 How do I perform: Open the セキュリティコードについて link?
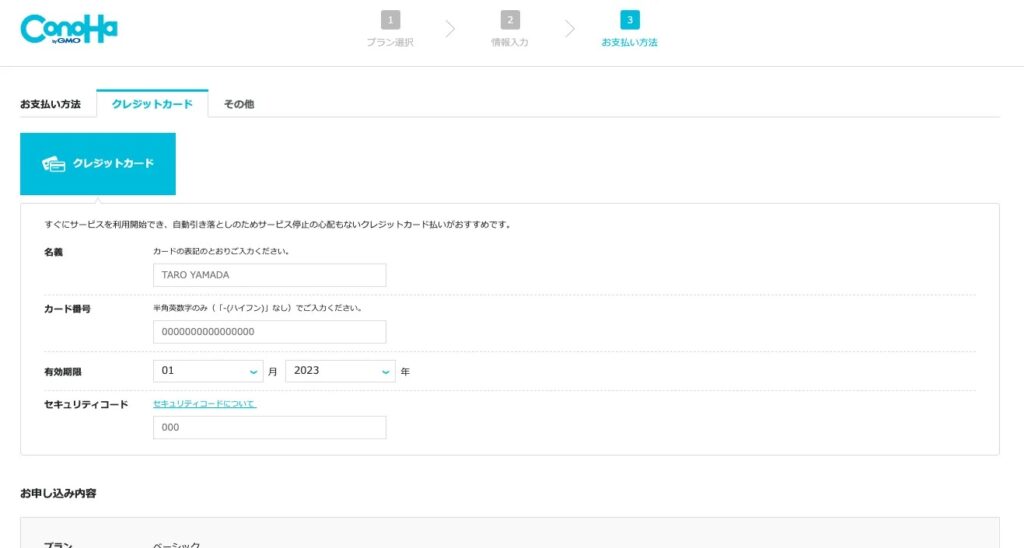click(204, 404)
